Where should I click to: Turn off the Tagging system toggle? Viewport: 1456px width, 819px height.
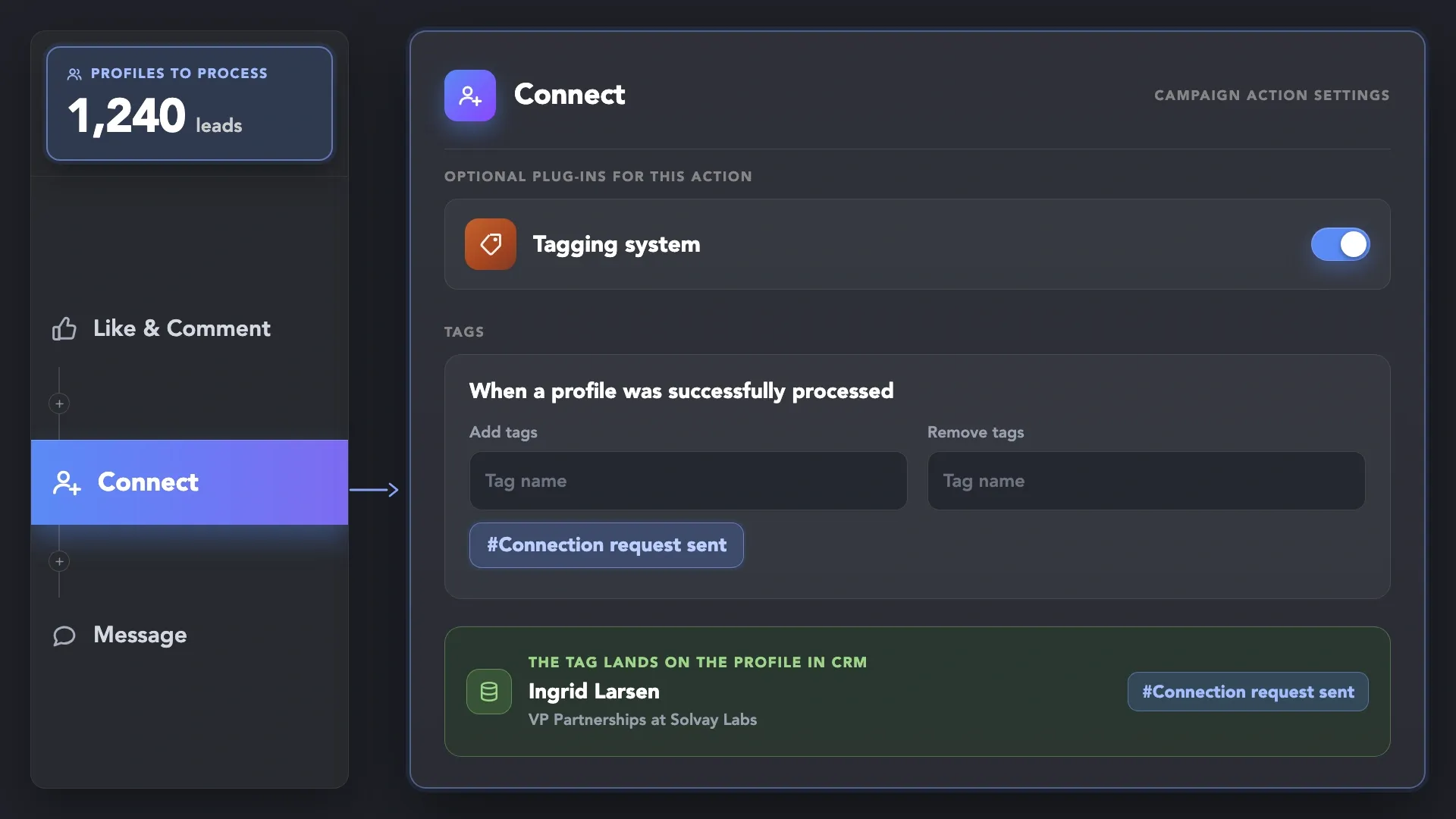click(1340, 244)
